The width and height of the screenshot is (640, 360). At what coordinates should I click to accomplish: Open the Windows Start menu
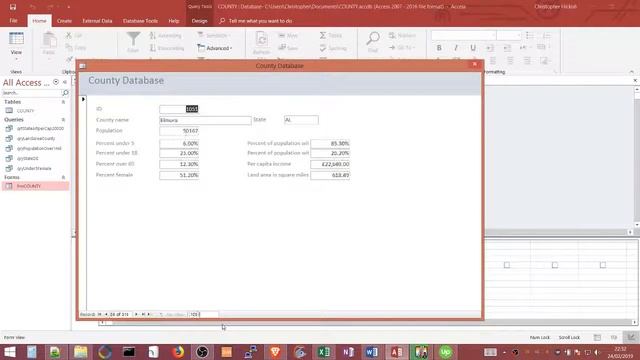[x=10, y=352]
